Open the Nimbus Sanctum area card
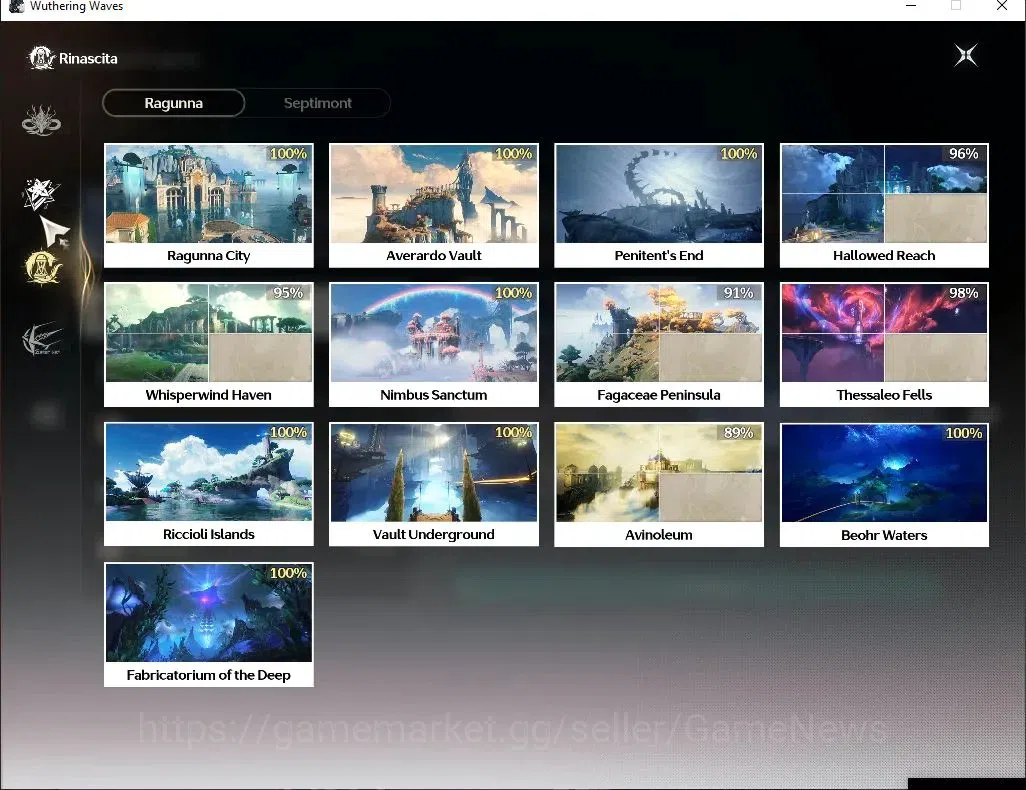The width and height of the screenshot is (1026, 790). [434, 345]
